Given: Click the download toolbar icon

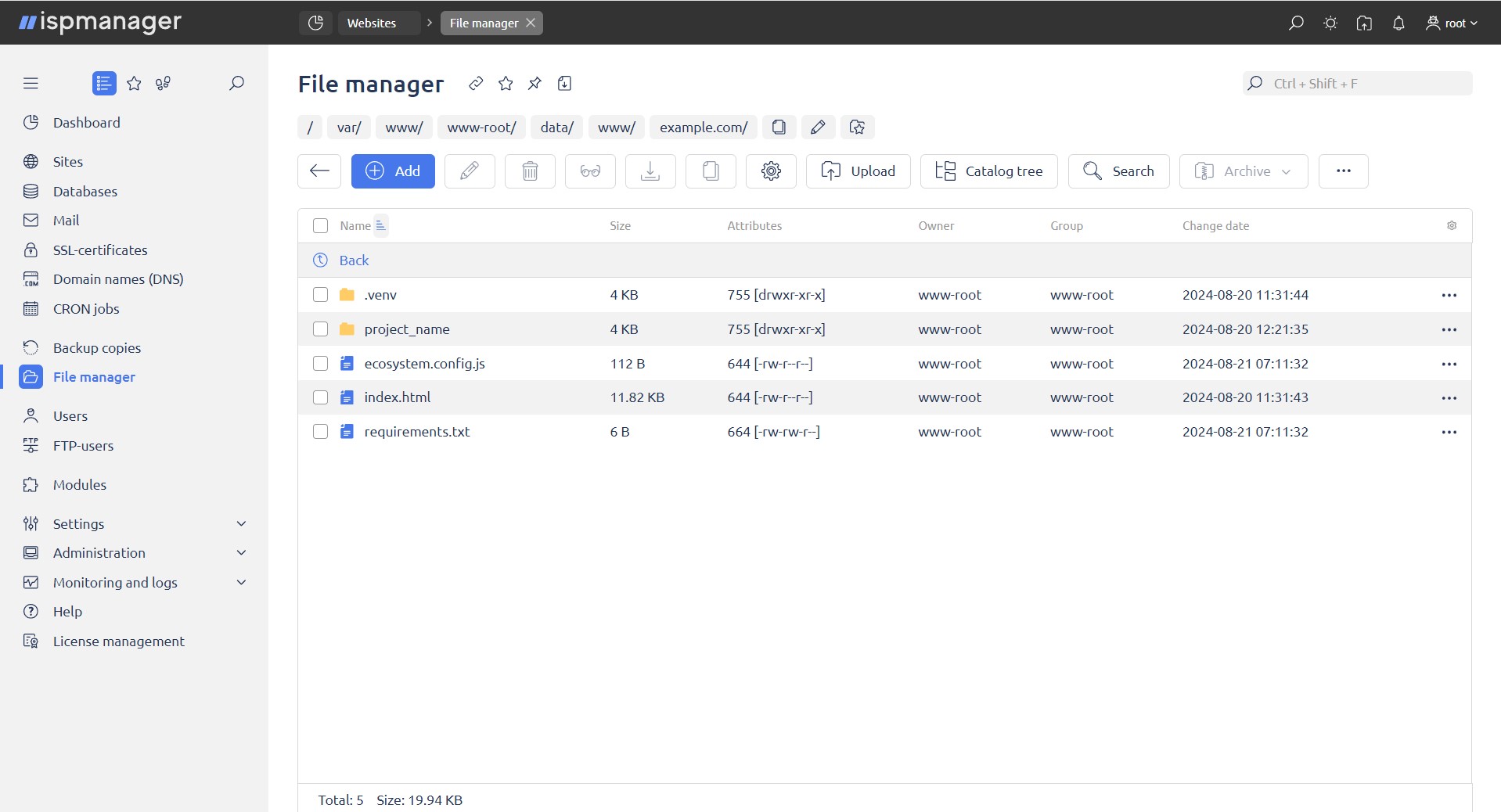Looking at the screenshot, I should (x=650, y=171).
